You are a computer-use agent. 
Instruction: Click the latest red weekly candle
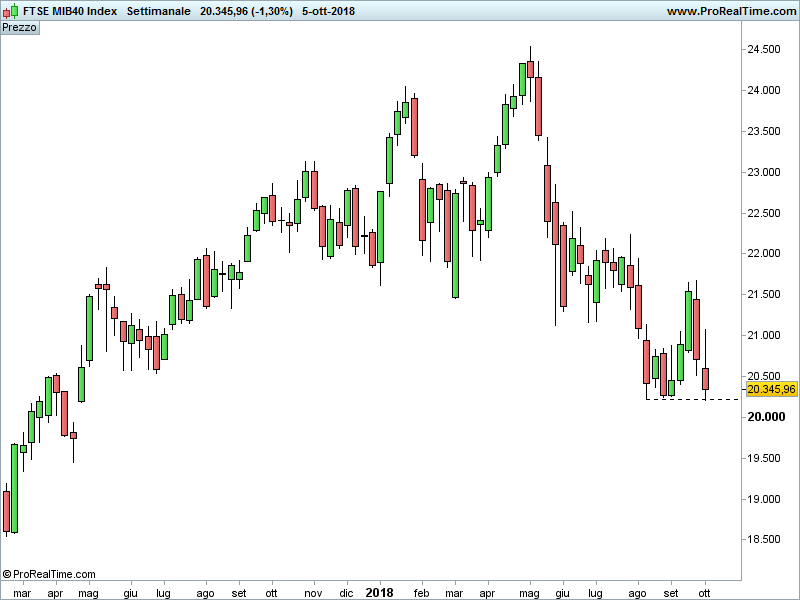point(706,379)
